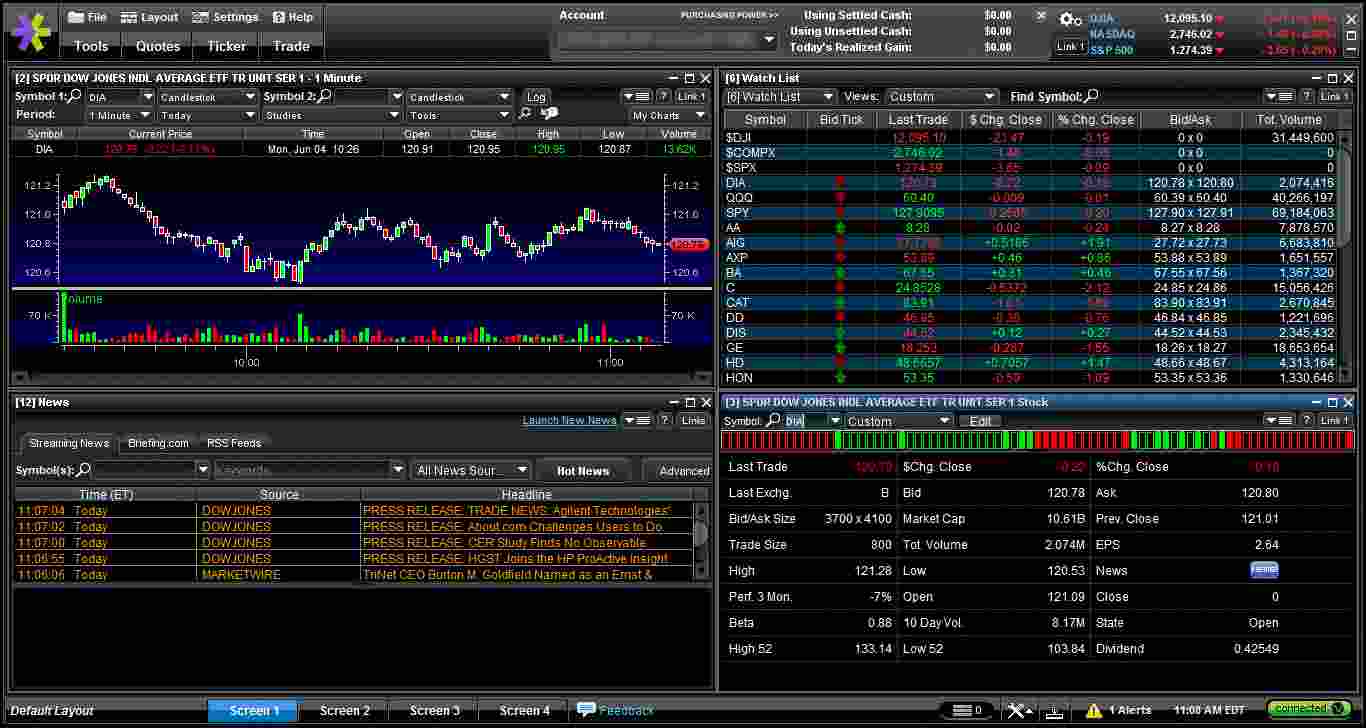Toggle the Log scale button

tap(536, 97)
